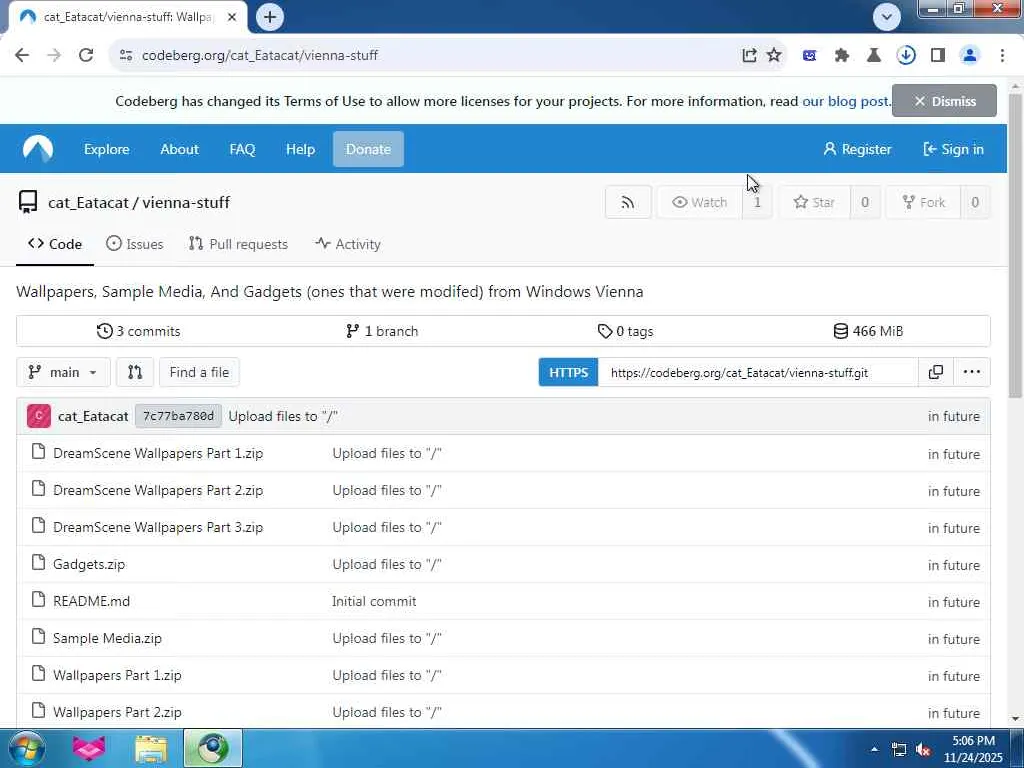
Task: Open the Pull requests tab
Action: [x=238, y=244]
